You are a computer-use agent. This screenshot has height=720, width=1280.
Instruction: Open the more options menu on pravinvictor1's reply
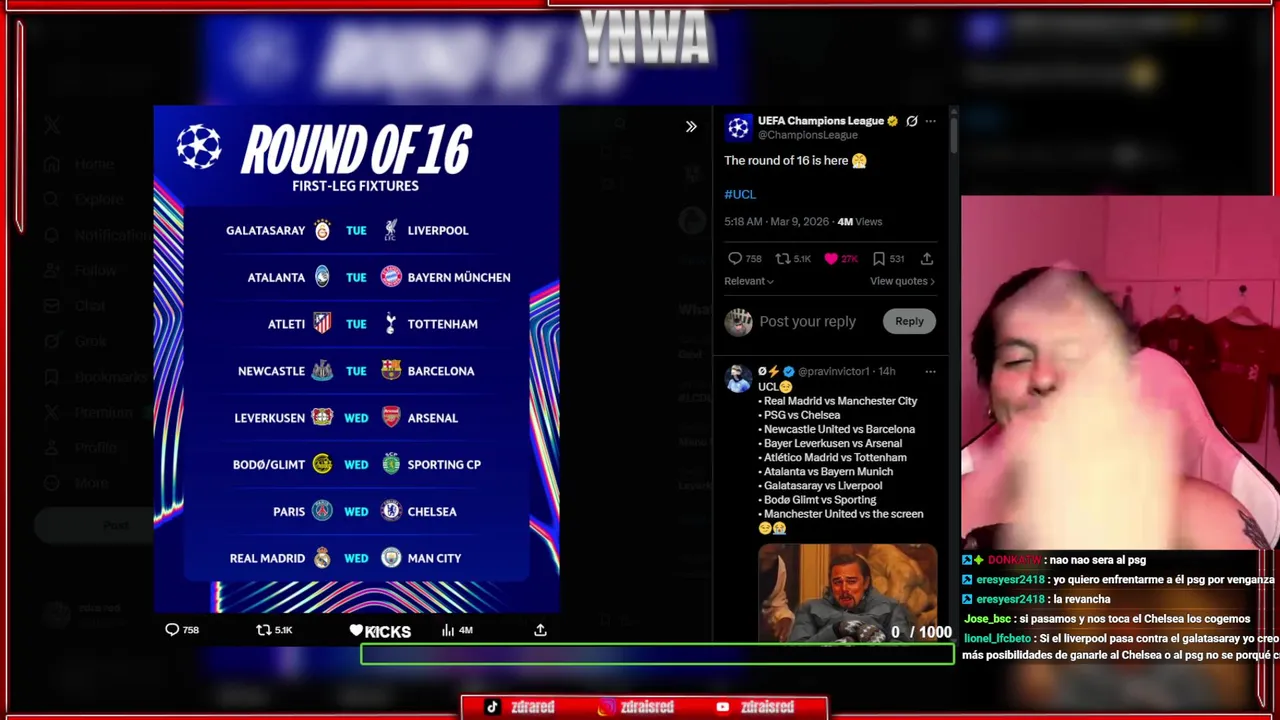[x=930, y=371]
